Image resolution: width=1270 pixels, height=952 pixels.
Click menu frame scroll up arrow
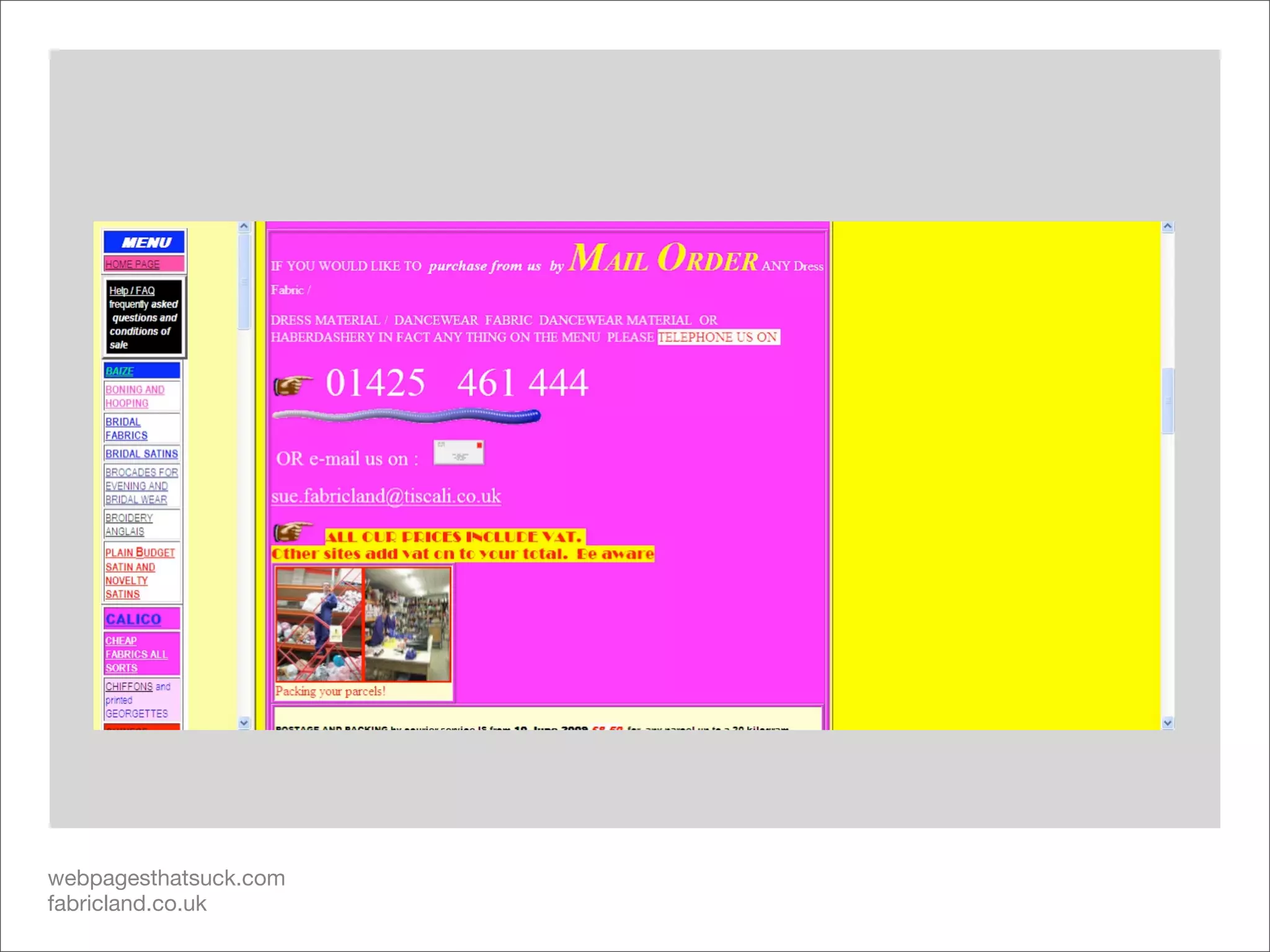coord(244,227)
